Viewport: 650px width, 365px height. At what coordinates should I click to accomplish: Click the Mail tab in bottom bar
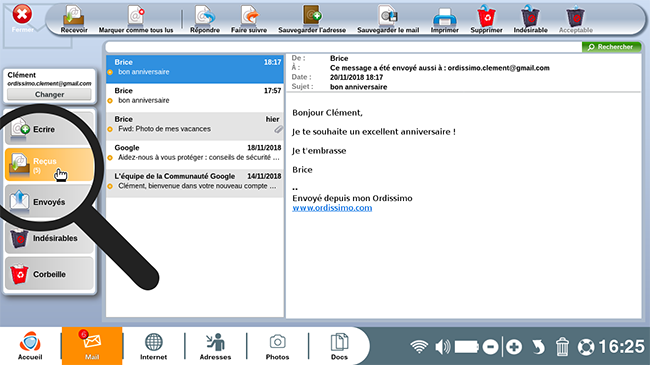(92, 346)
